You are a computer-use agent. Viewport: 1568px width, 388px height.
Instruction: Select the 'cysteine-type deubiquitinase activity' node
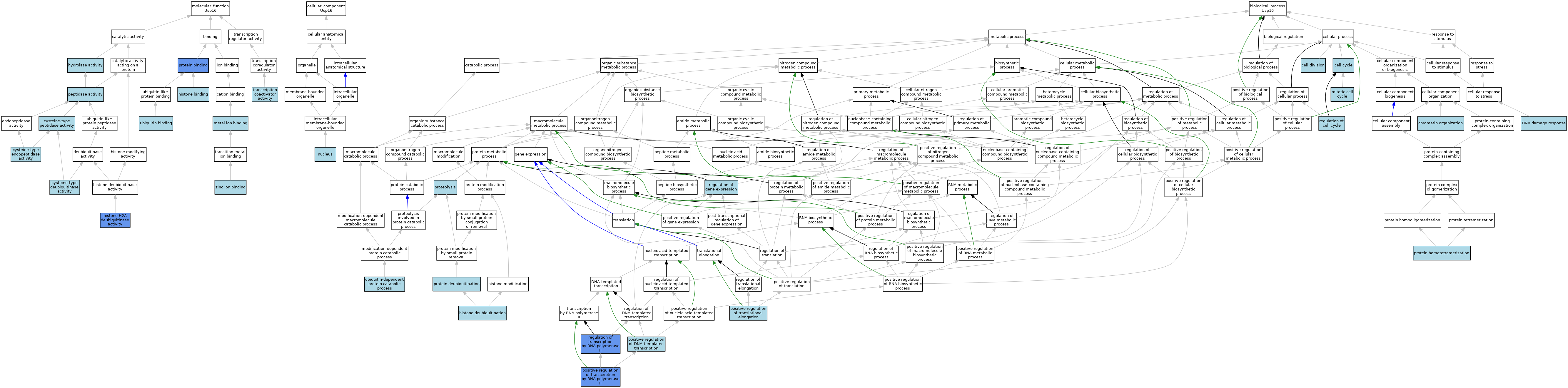(64, 187)
